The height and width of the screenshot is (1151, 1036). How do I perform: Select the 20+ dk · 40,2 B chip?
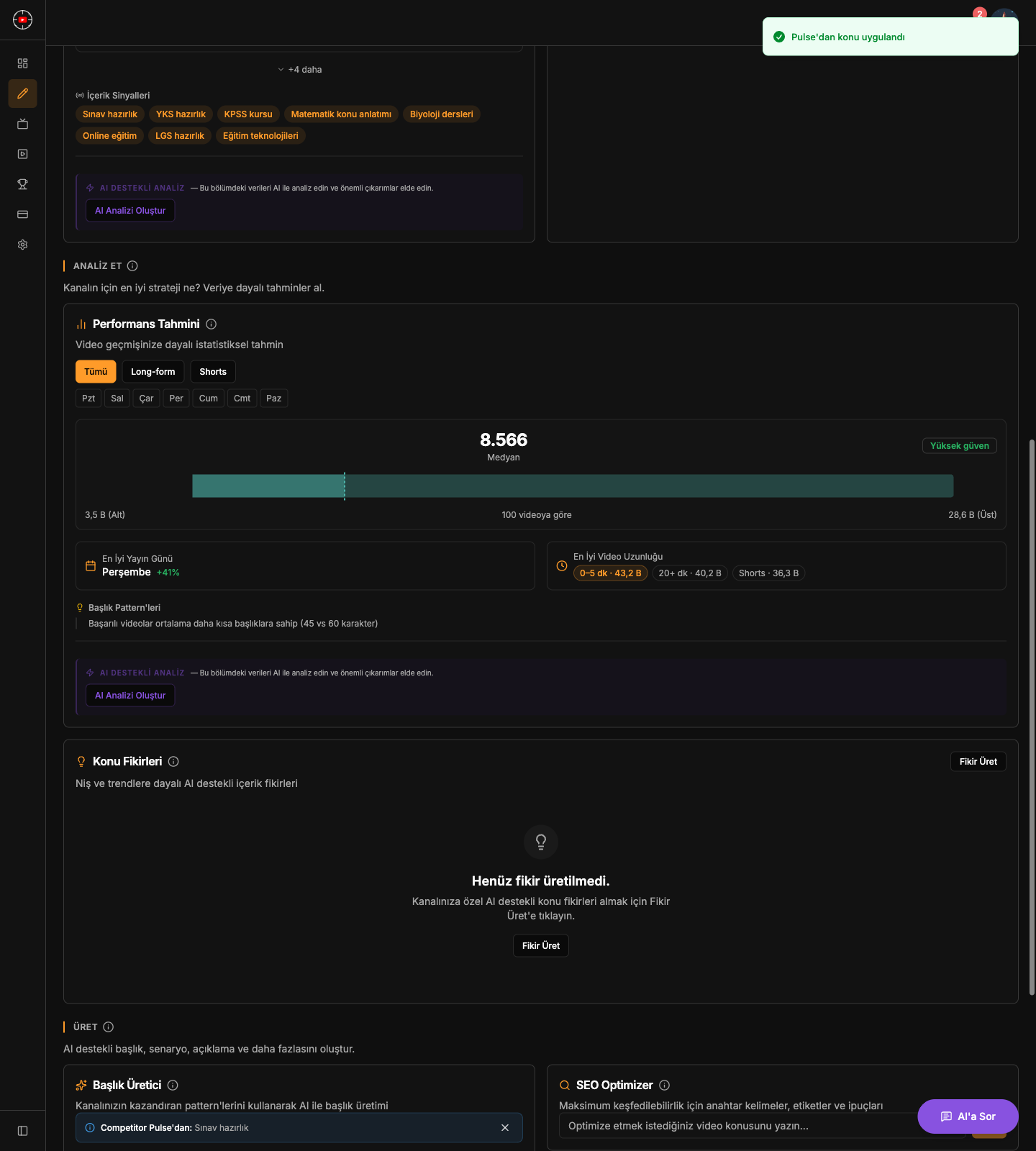[x=690, y=573]
